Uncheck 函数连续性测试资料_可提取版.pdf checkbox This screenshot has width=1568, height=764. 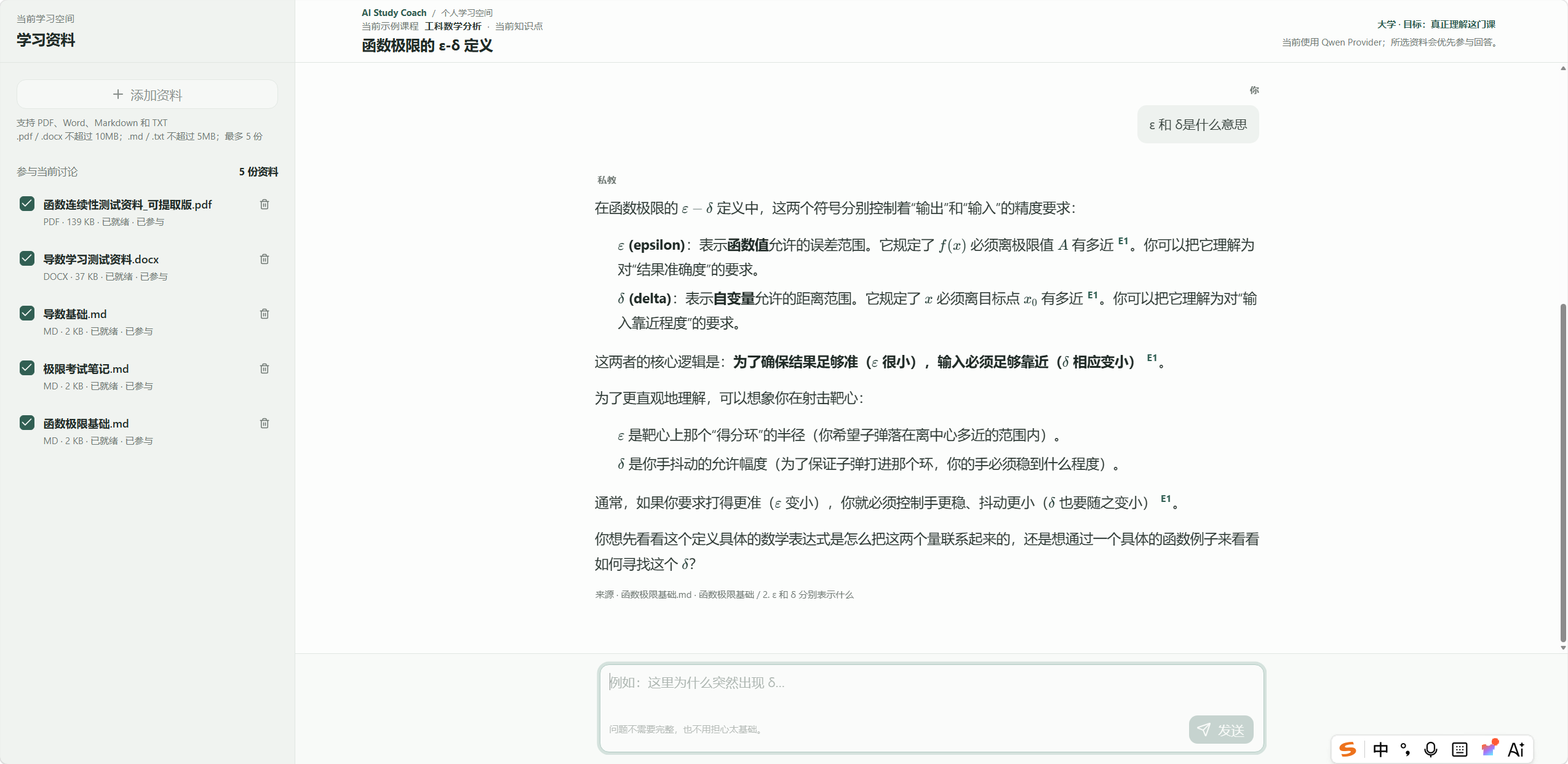click(27, 204)
